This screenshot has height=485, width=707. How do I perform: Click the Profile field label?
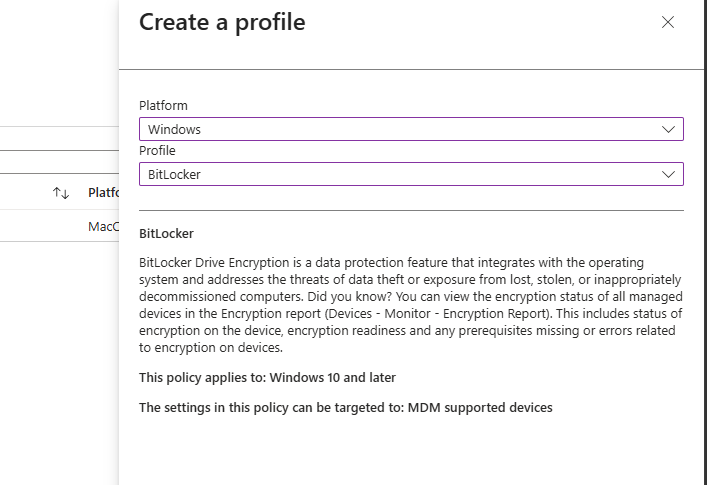[x=157, y=151]
